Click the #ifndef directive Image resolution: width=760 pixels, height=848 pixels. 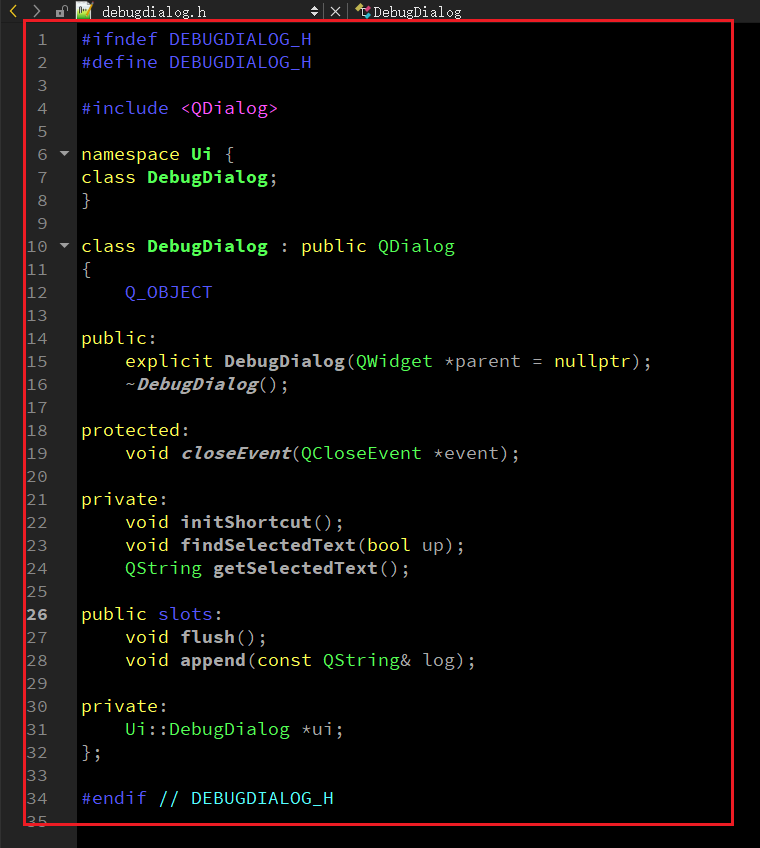pos(120,39)
